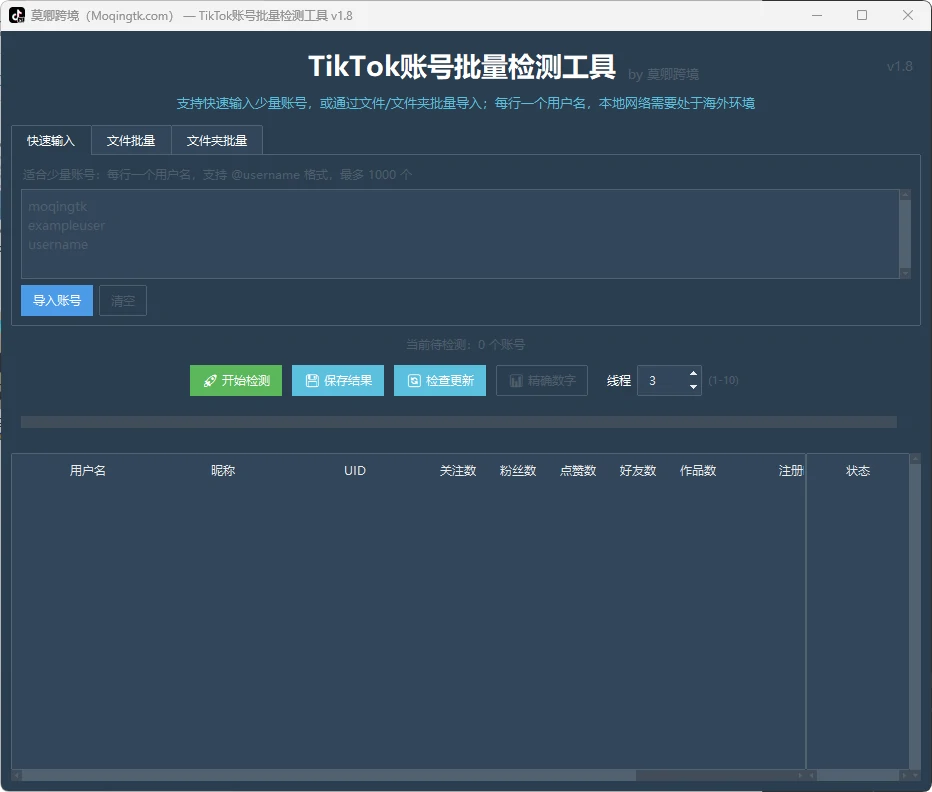Click the results table horizontal scrollbar
Screen dimensions: 932x792
point(328,775)
